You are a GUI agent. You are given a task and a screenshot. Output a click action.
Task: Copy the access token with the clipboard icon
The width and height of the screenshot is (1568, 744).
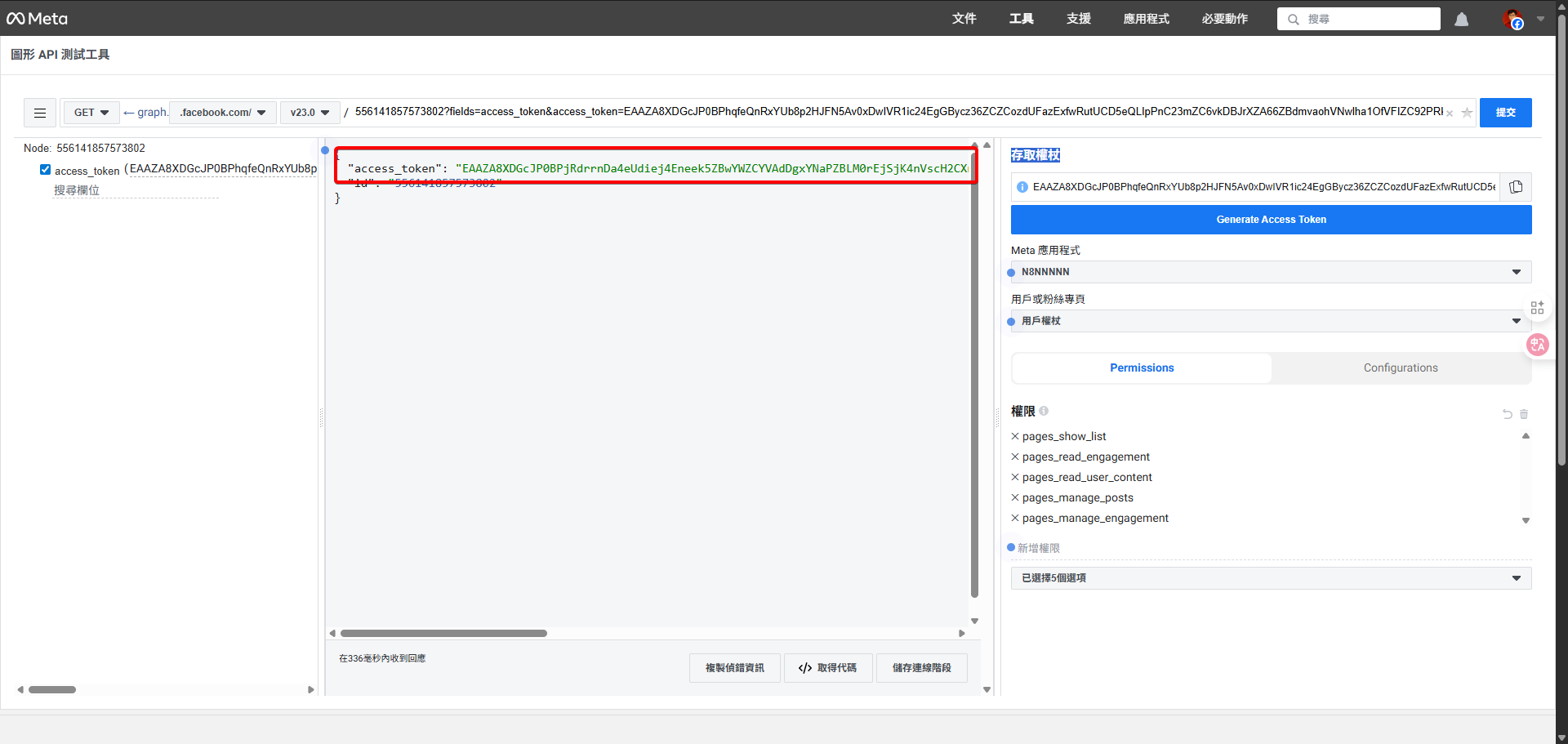point(1516,187)
